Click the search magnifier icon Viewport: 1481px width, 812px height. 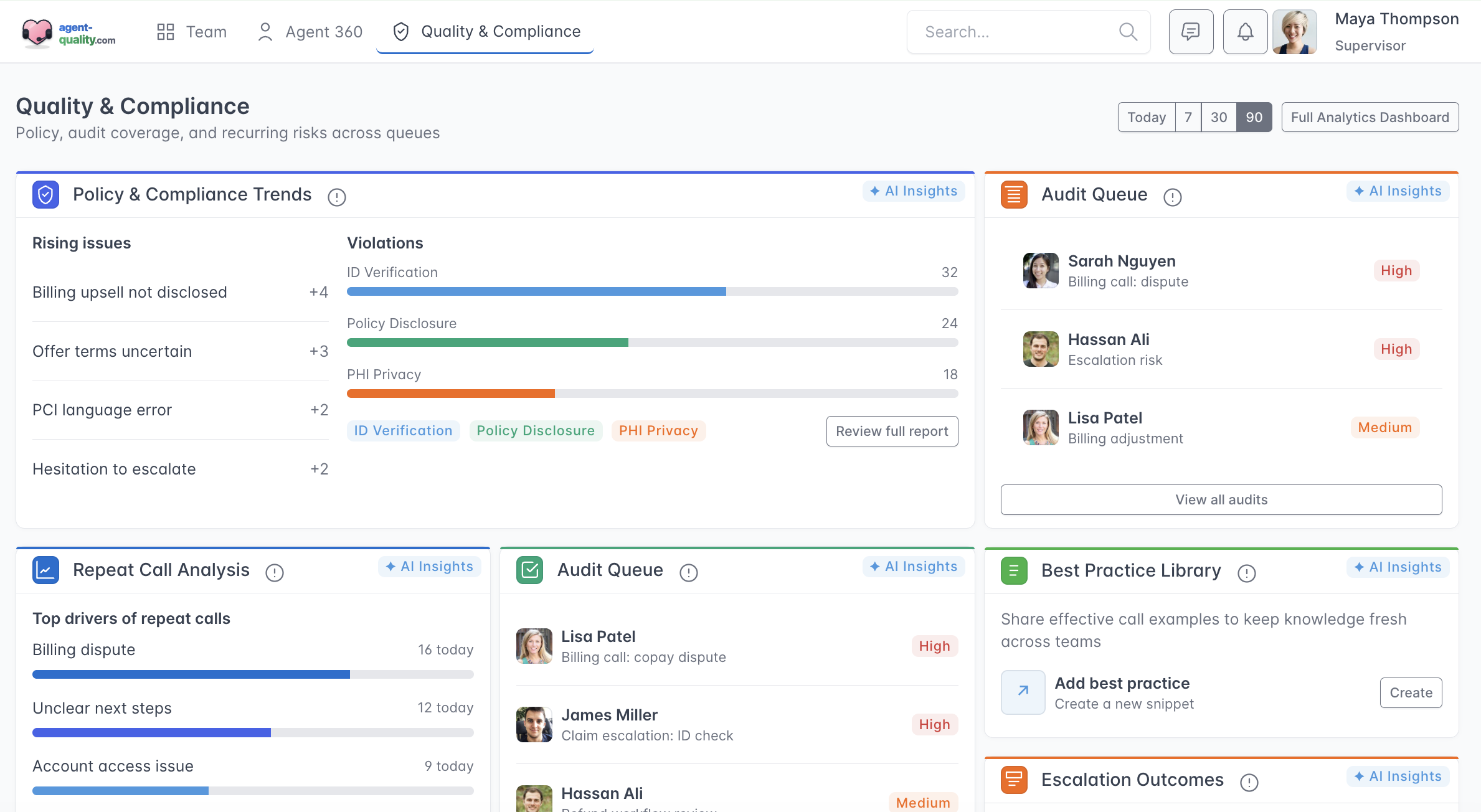1127,32
